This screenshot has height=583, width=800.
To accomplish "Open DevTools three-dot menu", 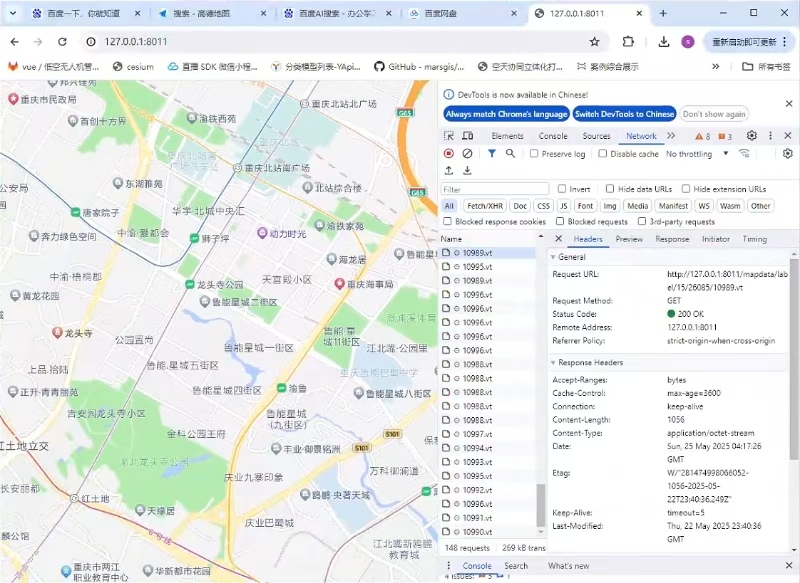I will point(770,136).
